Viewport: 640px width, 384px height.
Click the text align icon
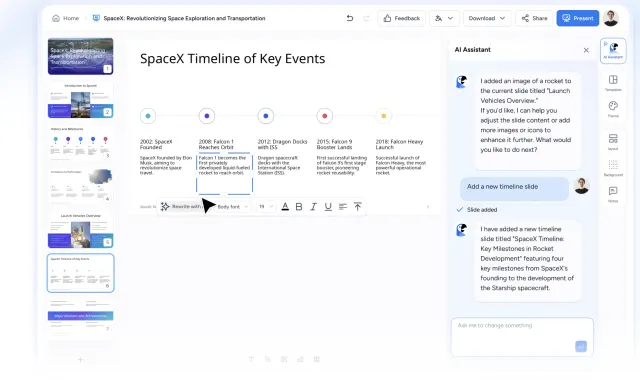(x=343, y=206)
